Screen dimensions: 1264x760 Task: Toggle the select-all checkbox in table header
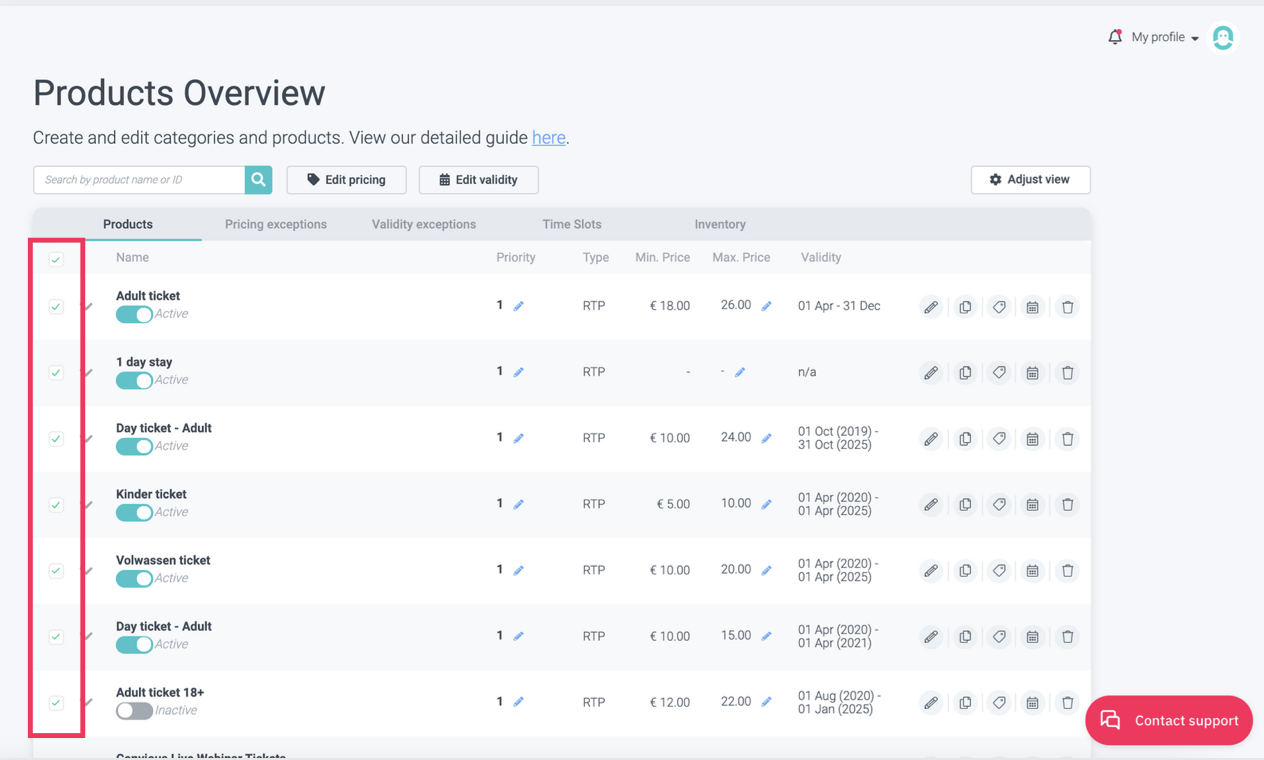tap(56, 259)
